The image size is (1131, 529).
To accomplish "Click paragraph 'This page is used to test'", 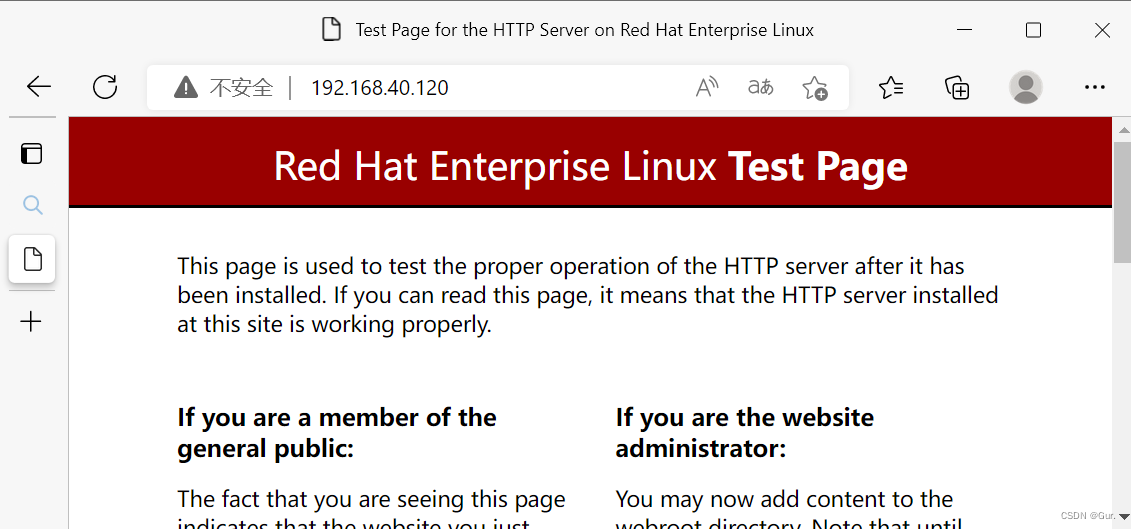I will [588, 295].
